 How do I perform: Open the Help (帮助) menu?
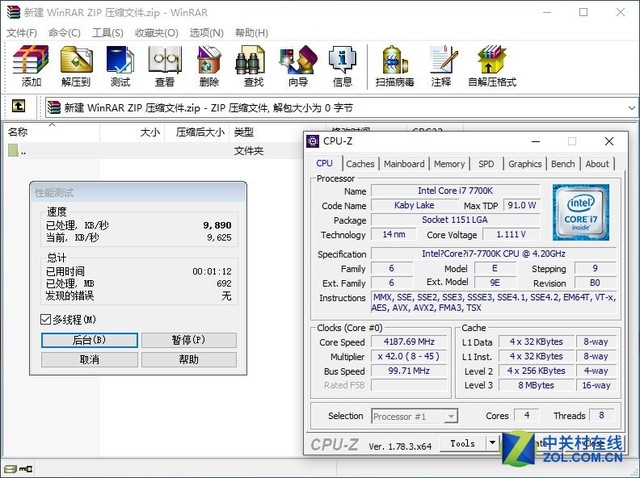coord(252,33)
